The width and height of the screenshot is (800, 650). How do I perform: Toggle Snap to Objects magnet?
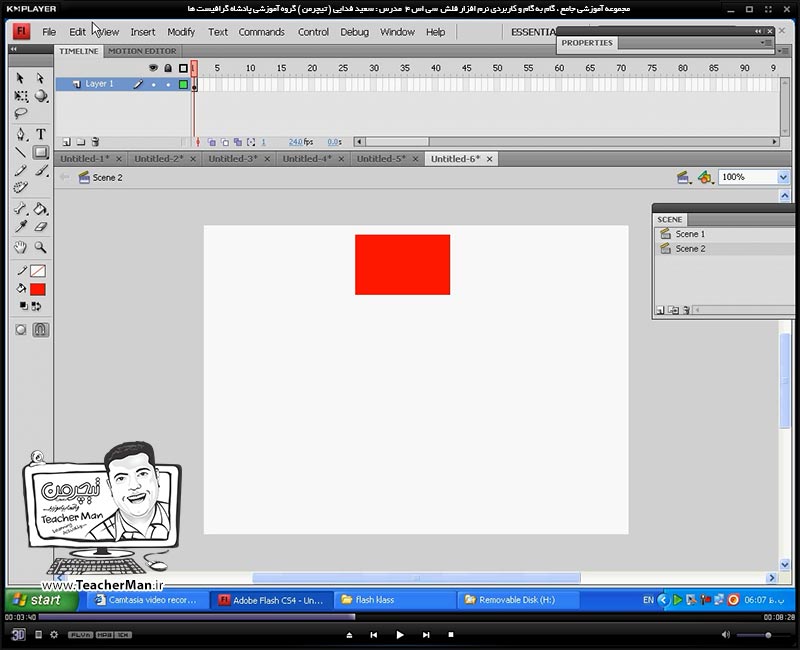(x=41, y=330)
